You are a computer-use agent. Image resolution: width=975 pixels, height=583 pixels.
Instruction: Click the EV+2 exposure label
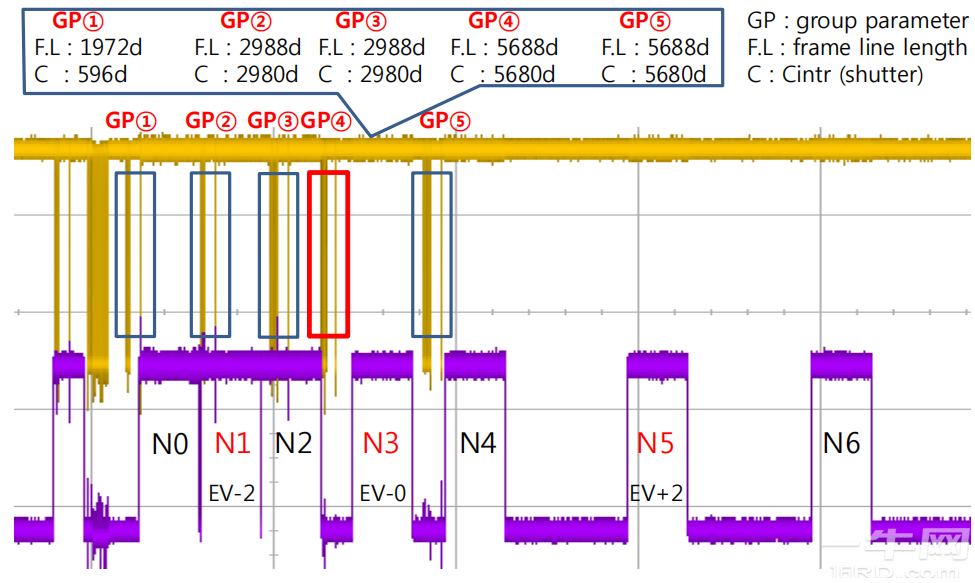pyautogui.click(x=656, y=493)
